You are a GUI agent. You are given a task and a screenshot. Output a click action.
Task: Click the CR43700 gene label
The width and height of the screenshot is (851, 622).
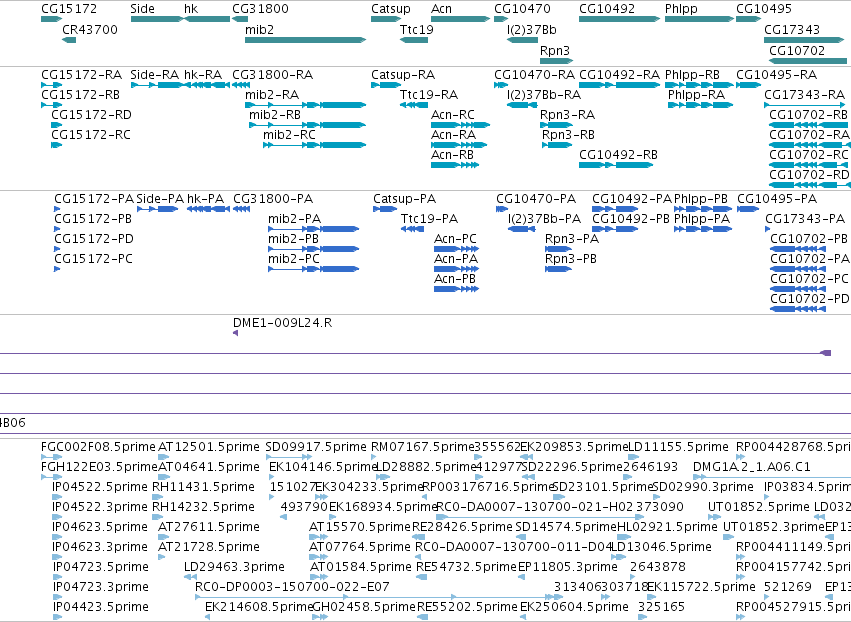pyautogui.click(x=90, y=29)
